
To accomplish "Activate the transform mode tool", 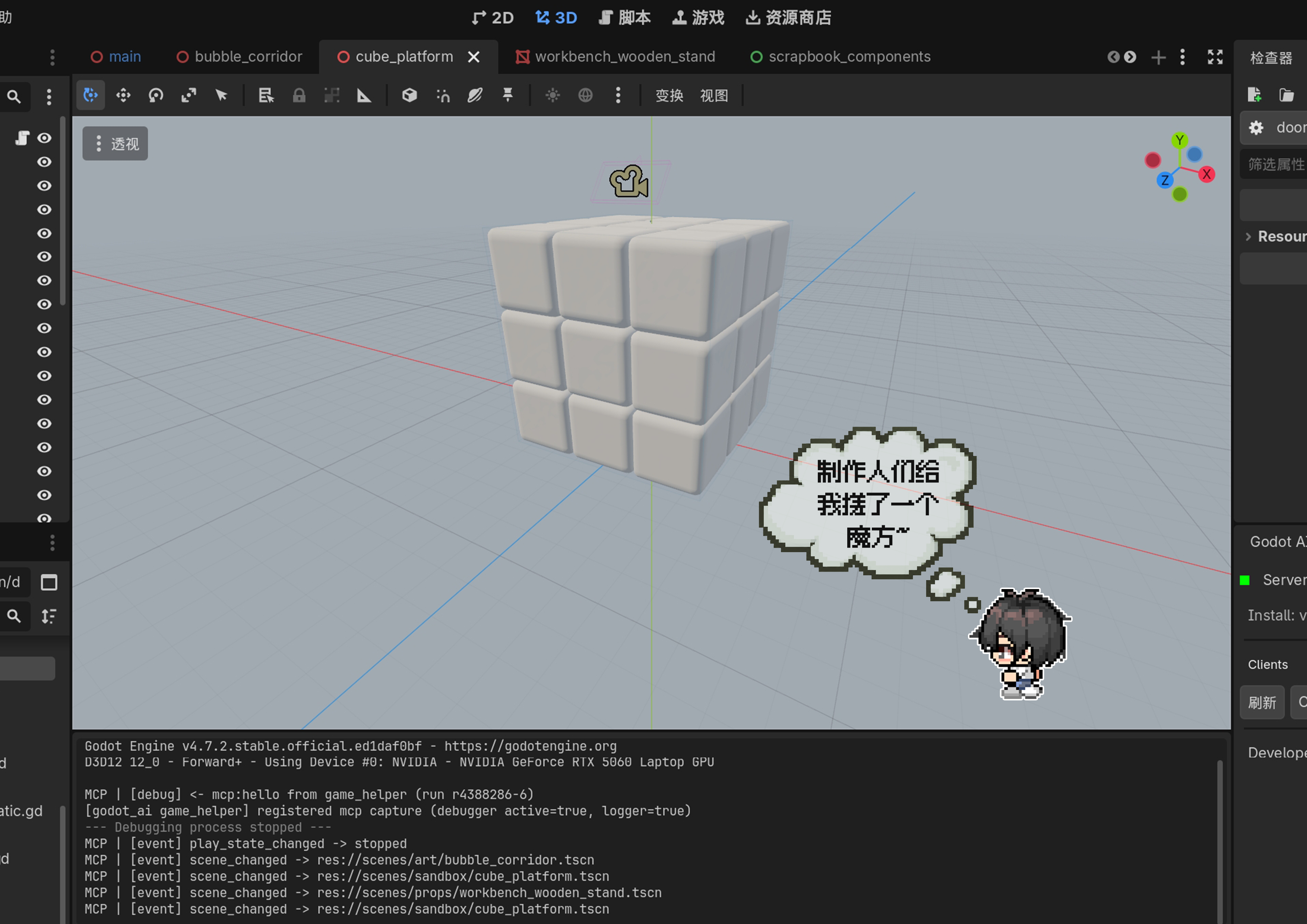I will [x=91, y=95].
